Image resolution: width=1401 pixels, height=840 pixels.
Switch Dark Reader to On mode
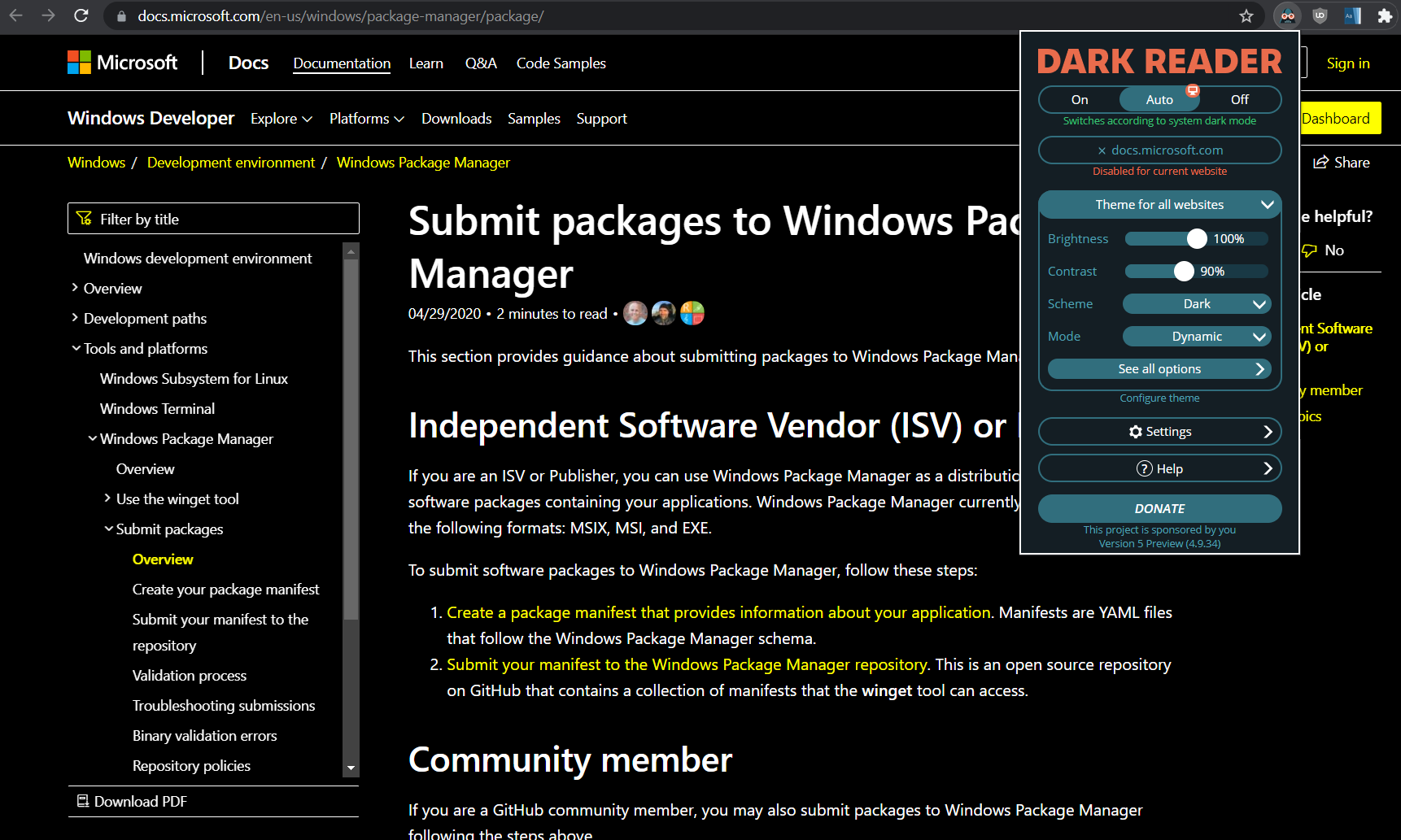pos(1079,99)
